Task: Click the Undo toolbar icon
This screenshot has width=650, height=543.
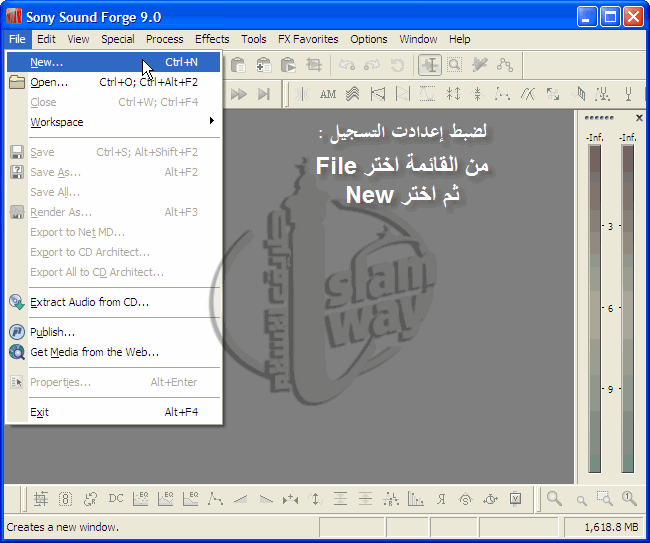Action: [x=347, y=65]
